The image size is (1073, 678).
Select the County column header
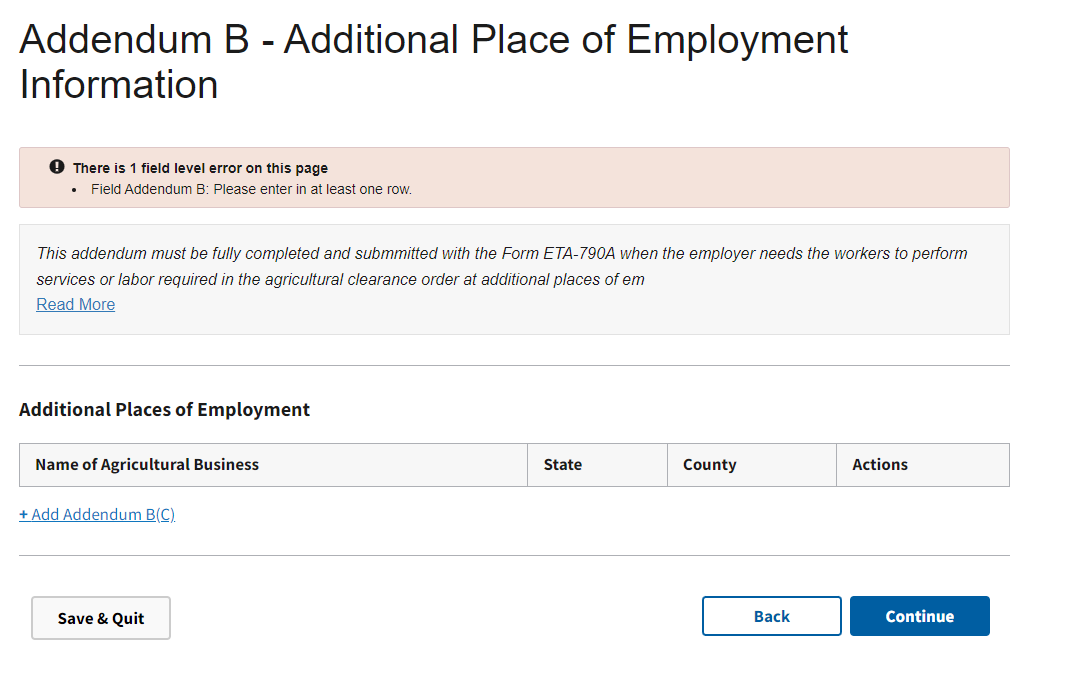tap(709, 464)
